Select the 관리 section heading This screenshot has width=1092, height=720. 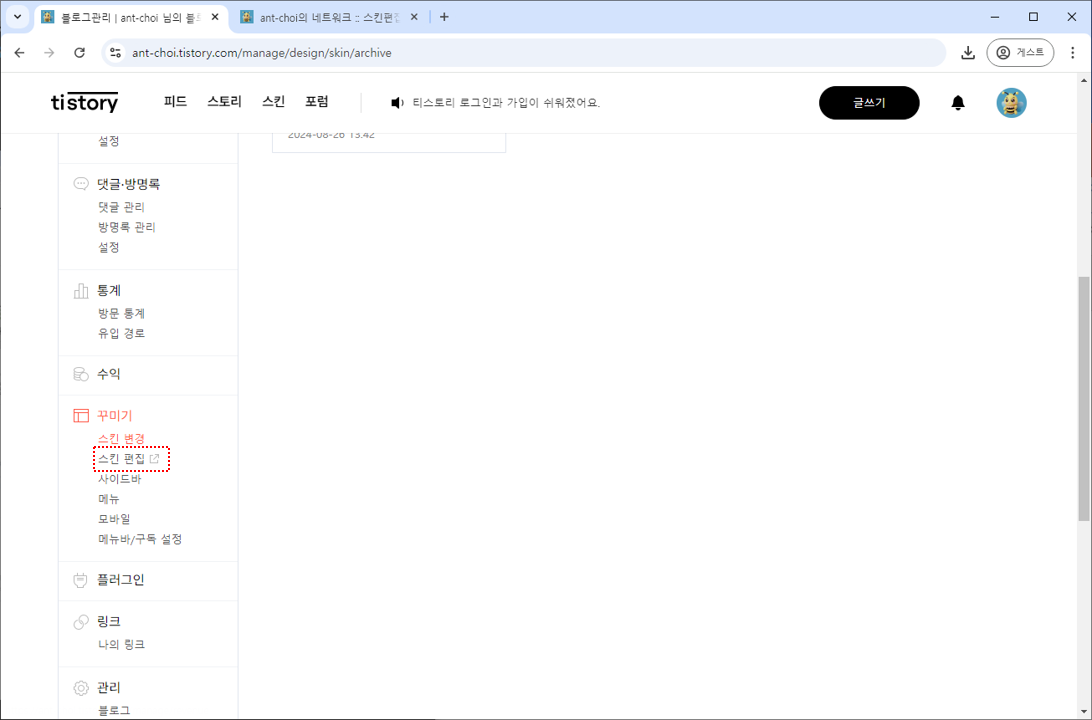pos(109,688)
